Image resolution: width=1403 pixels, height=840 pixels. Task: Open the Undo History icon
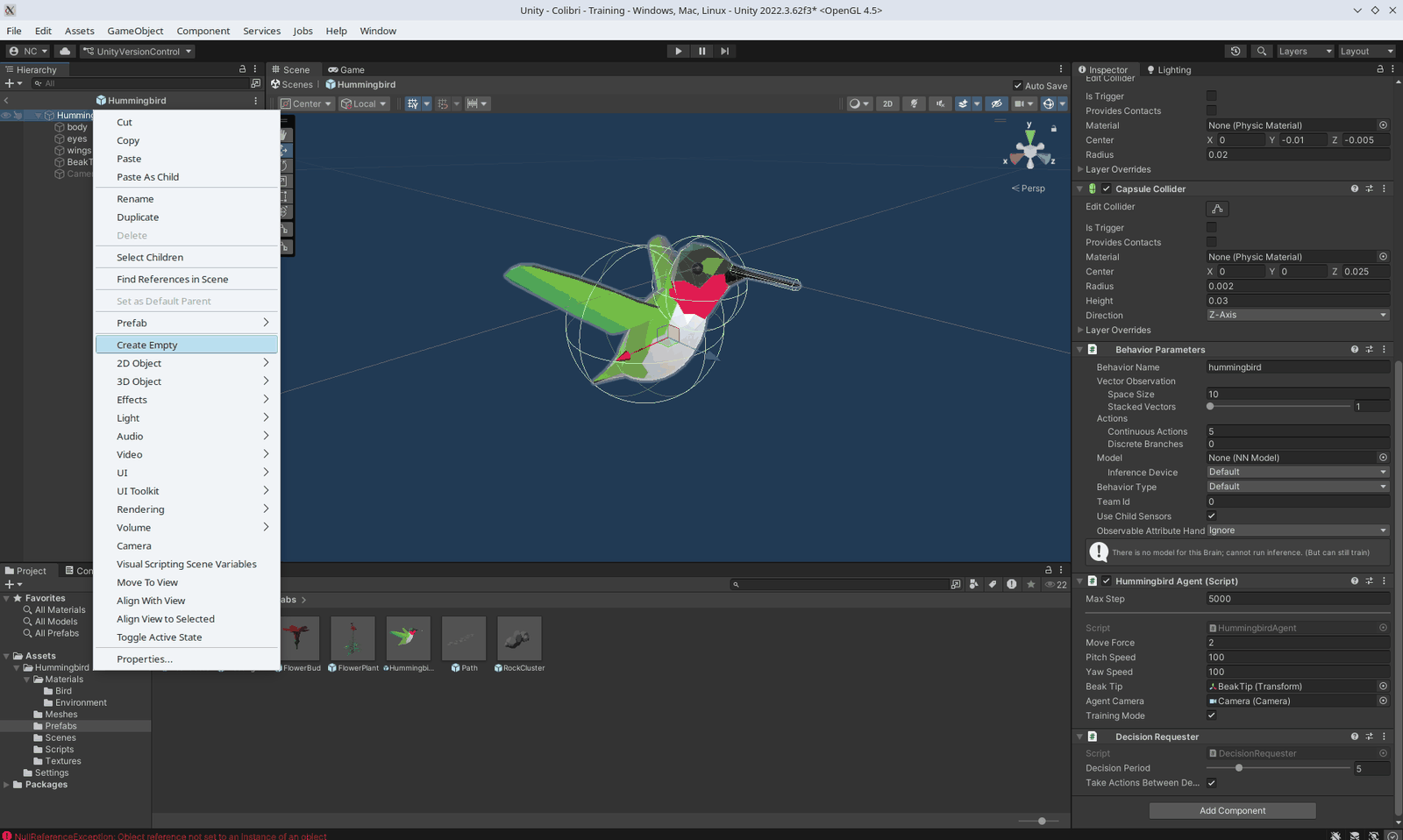click(x=1236, y=51)
